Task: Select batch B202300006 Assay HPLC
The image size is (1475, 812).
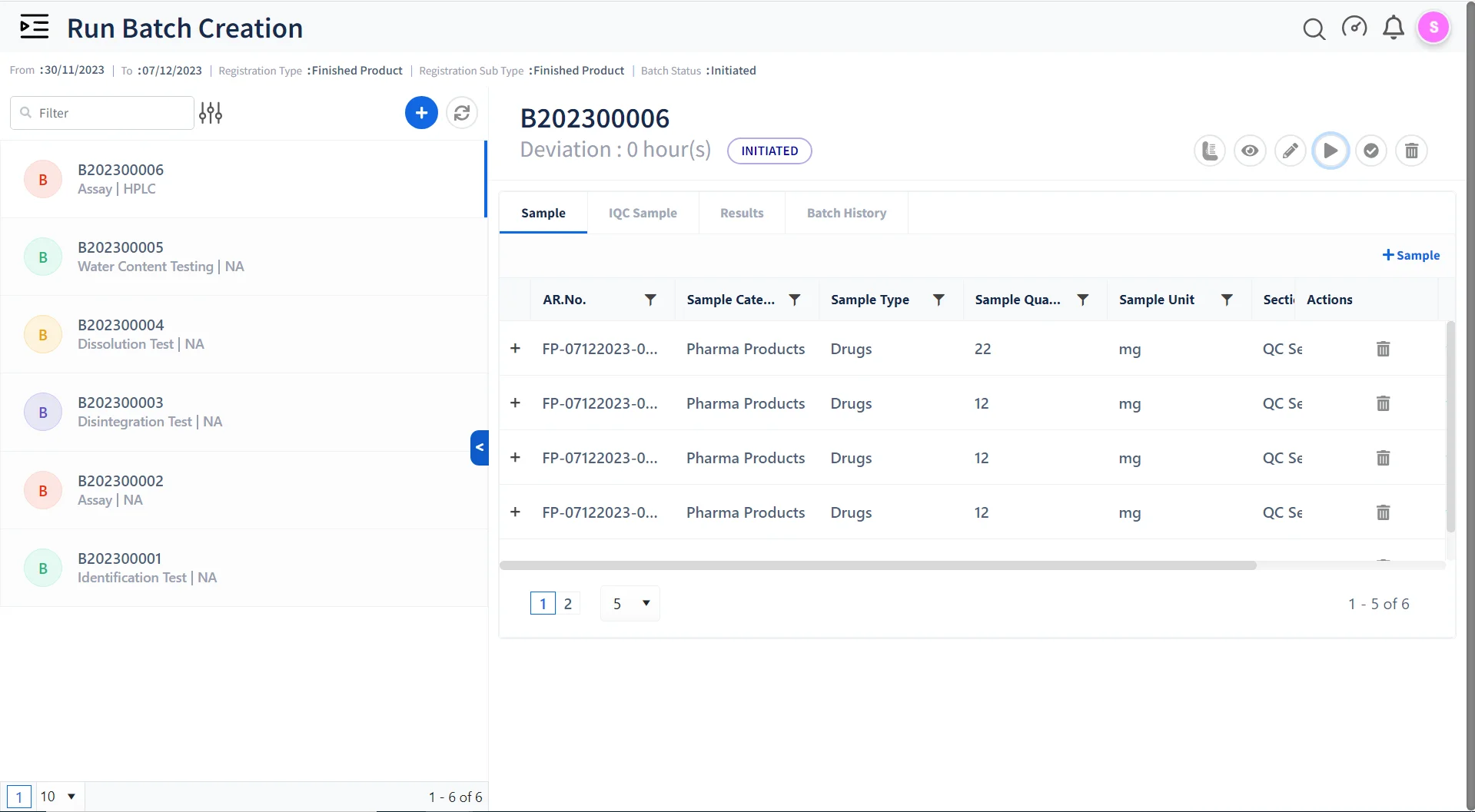Action: (x=244, y=179)
